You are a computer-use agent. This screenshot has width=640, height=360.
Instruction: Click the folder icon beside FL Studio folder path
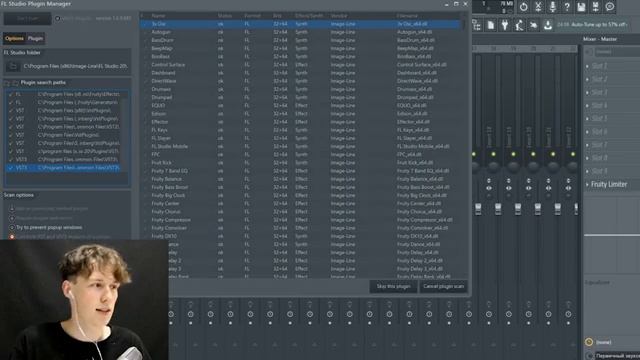pos(13,66)
